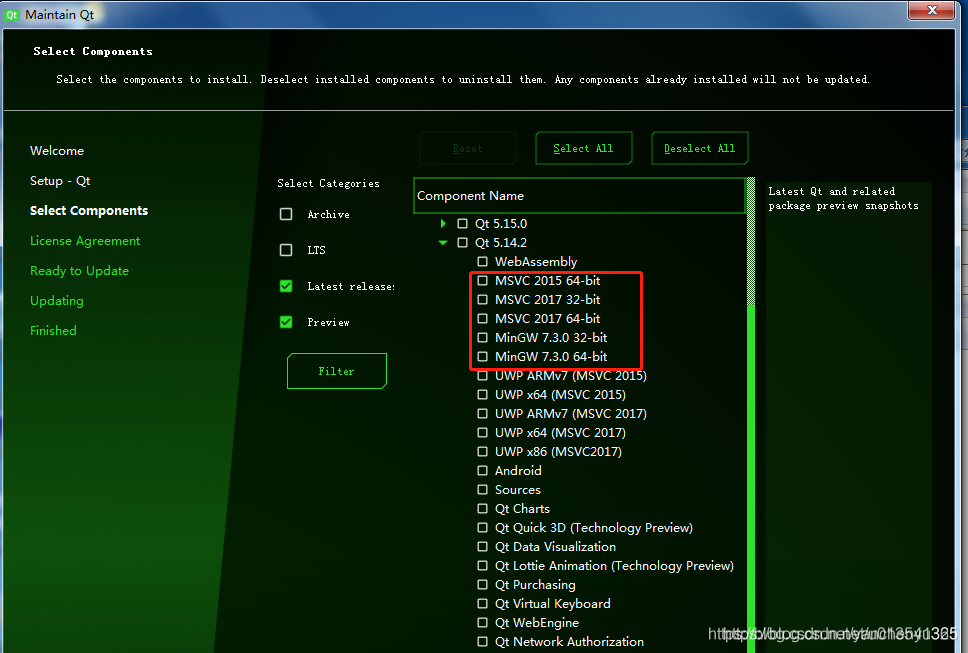
Task: Click the MinGW 7.3.0 64-bit label
Action: click(551, 357)
